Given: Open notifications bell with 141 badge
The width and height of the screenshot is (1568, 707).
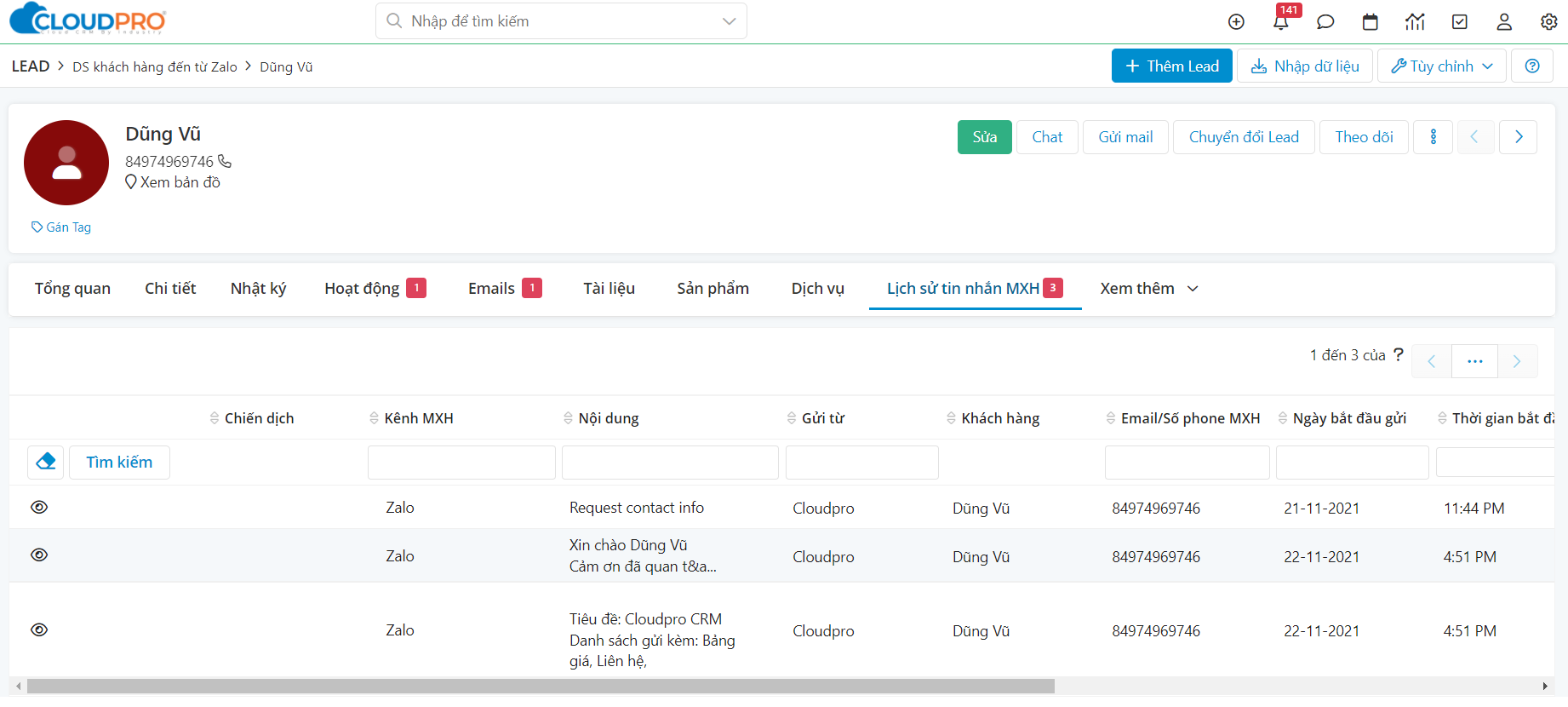Looking at the screenshot, I should point(1281,21).
